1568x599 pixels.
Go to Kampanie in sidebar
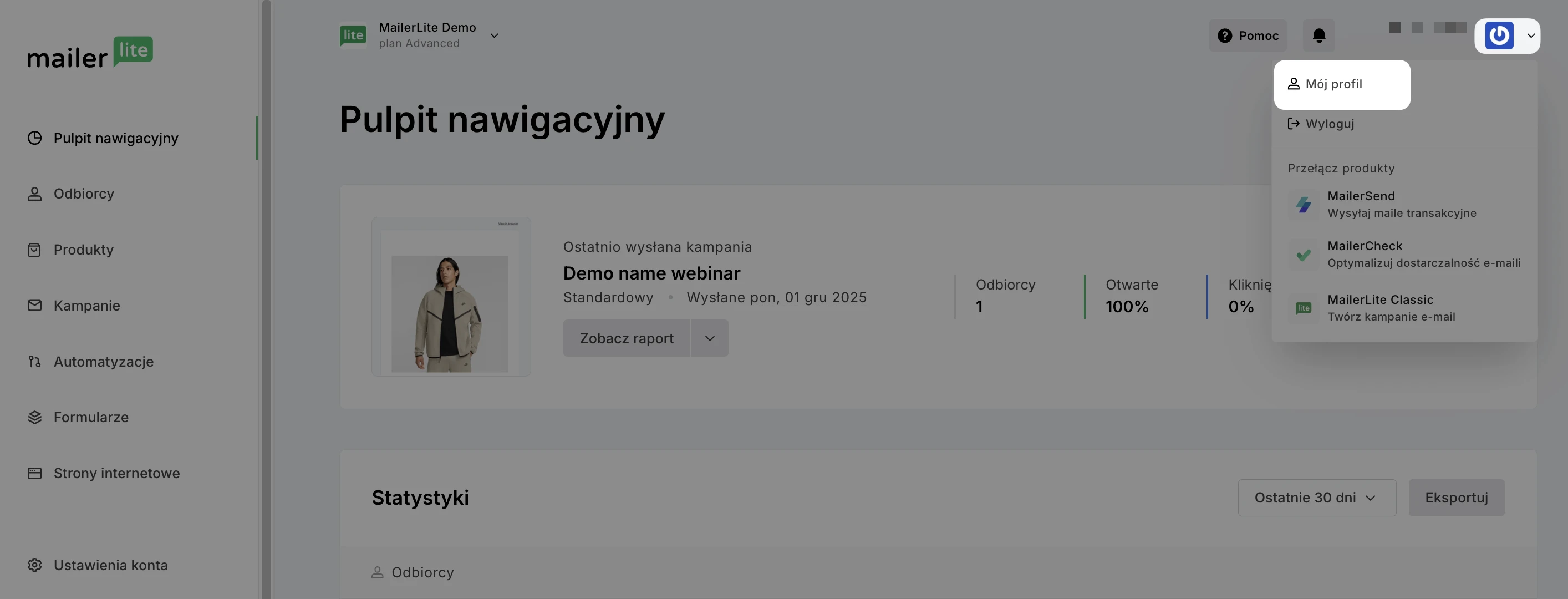tap(86, 306)
